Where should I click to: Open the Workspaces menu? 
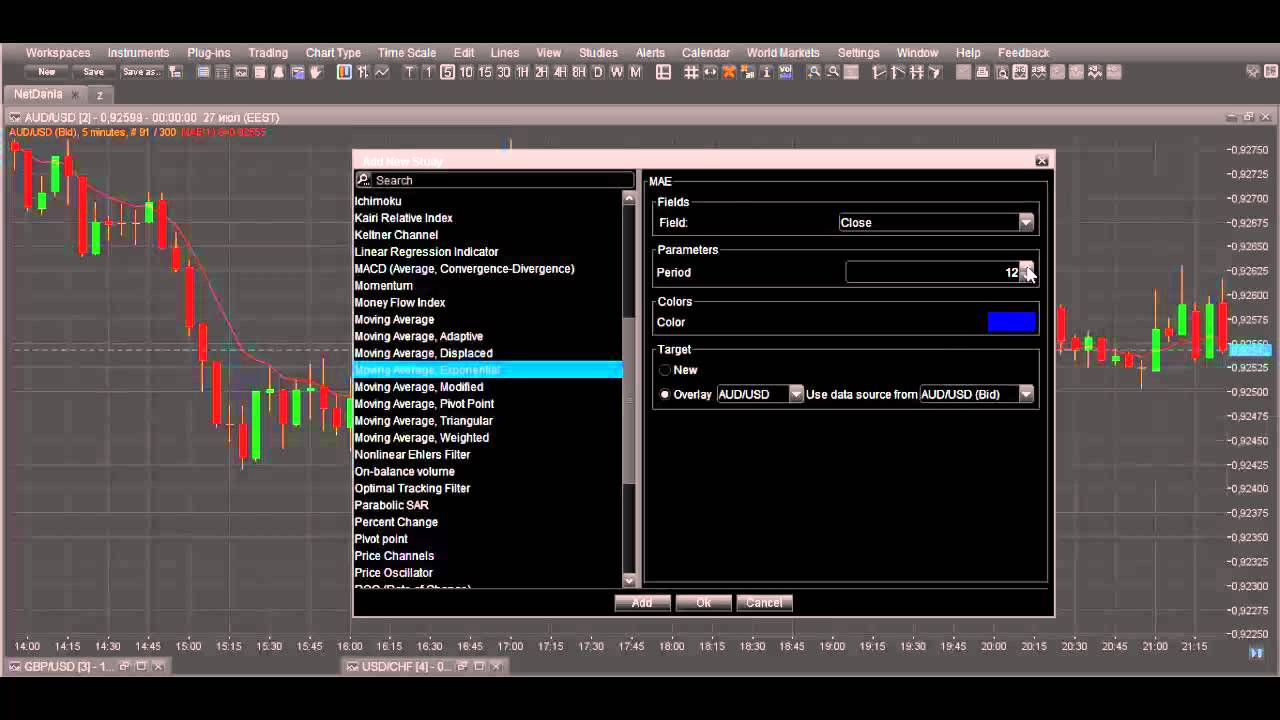[58, 53]
